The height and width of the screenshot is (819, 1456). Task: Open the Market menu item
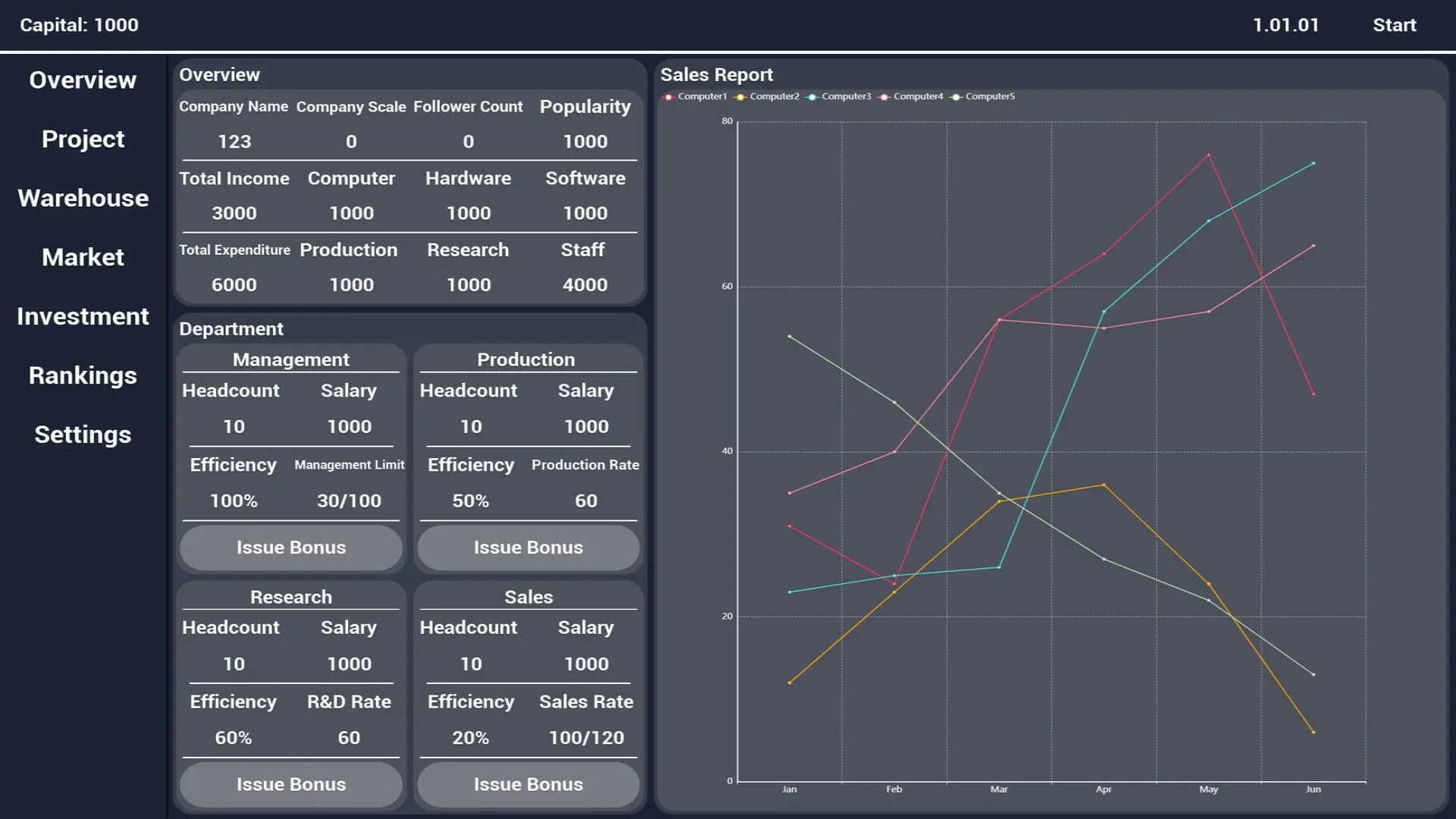coord(83,258)
